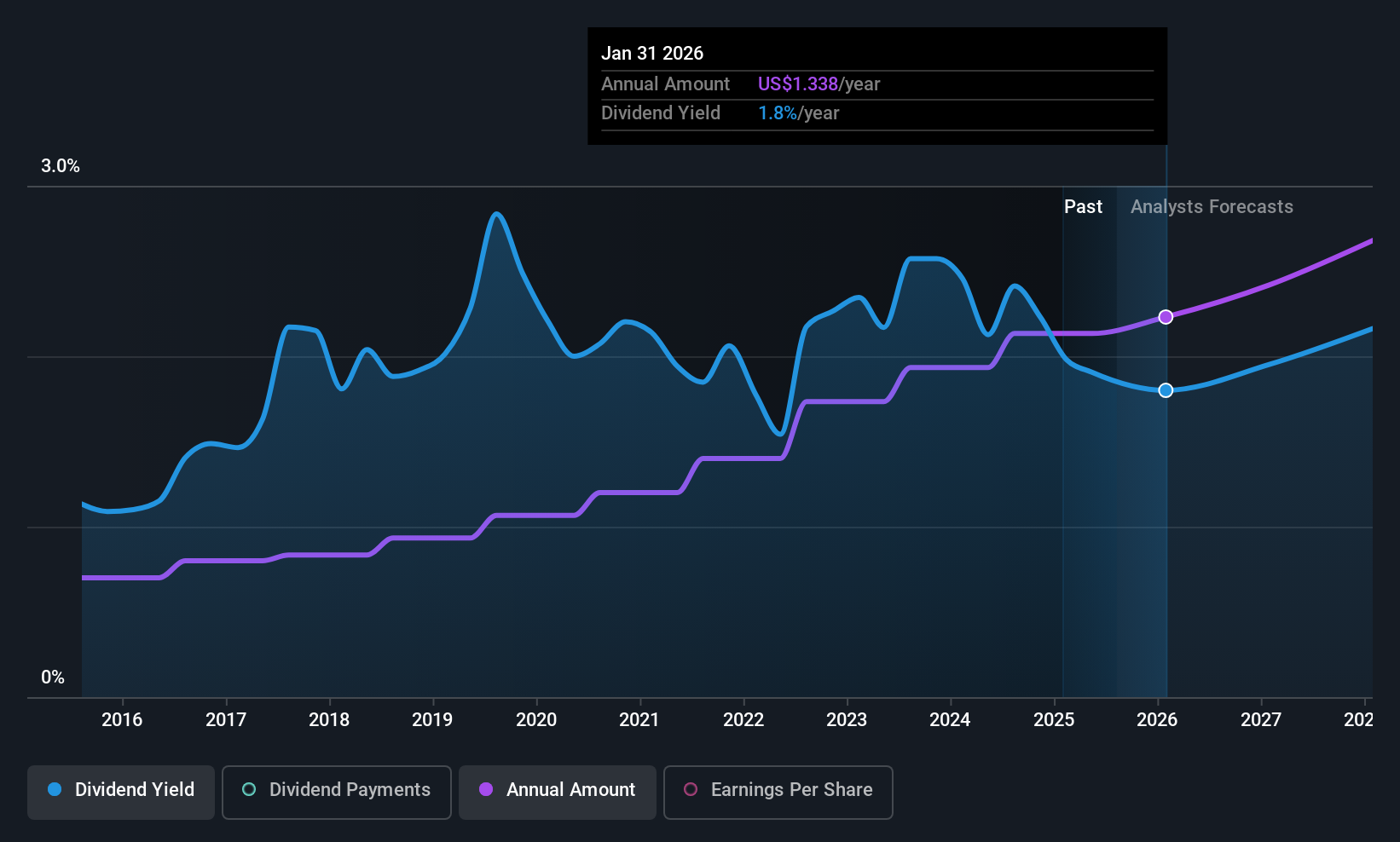Click the 2019 dividend yield peak
The image size is (1400, 842).
coord(497,214)
